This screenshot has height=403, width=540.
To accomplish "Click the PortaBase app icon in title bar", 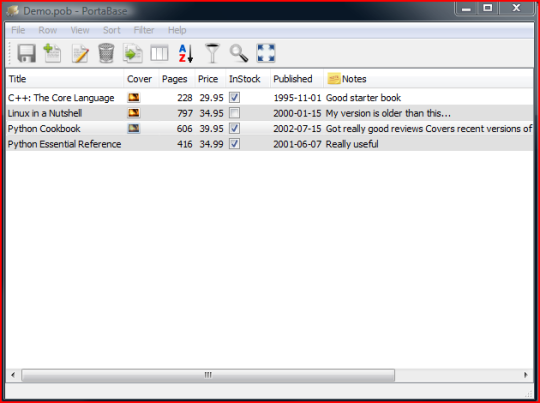I will pyautogui.click(x=13, y=11).
